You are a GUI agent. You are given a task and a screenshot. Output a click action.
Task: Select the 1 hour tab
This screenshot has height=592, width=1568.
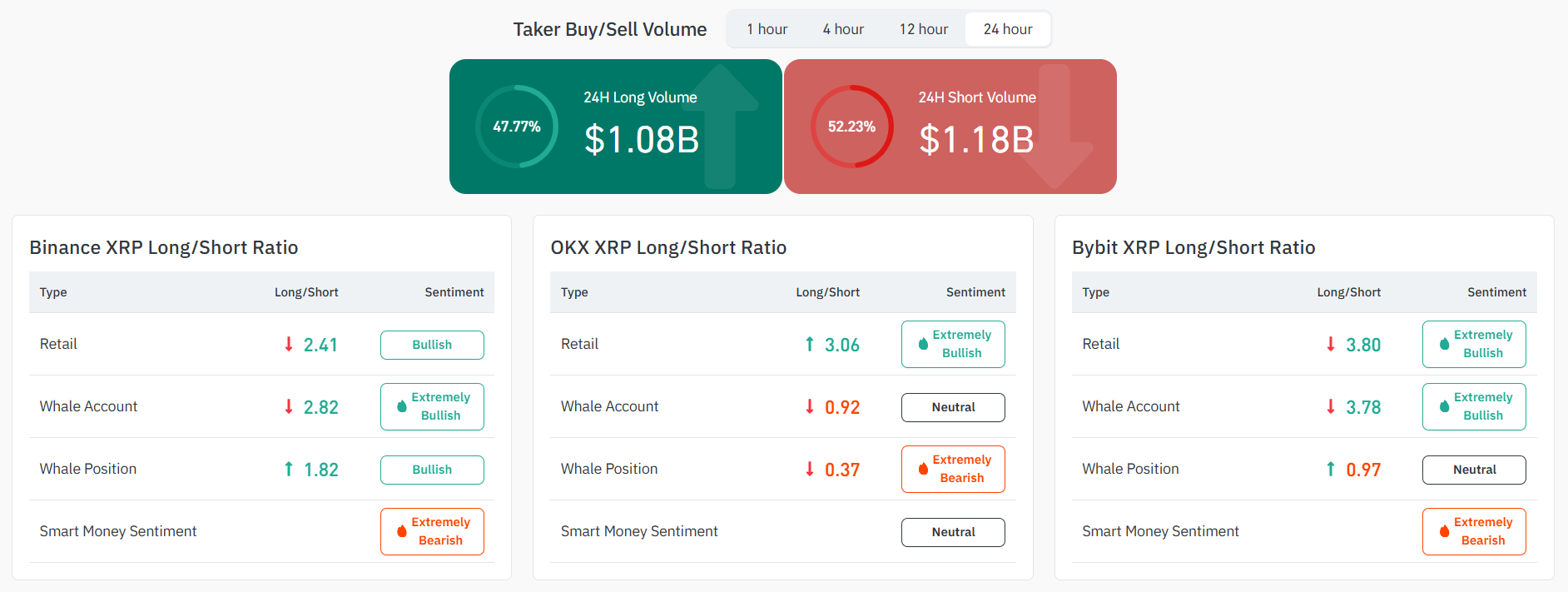(767, 29)
